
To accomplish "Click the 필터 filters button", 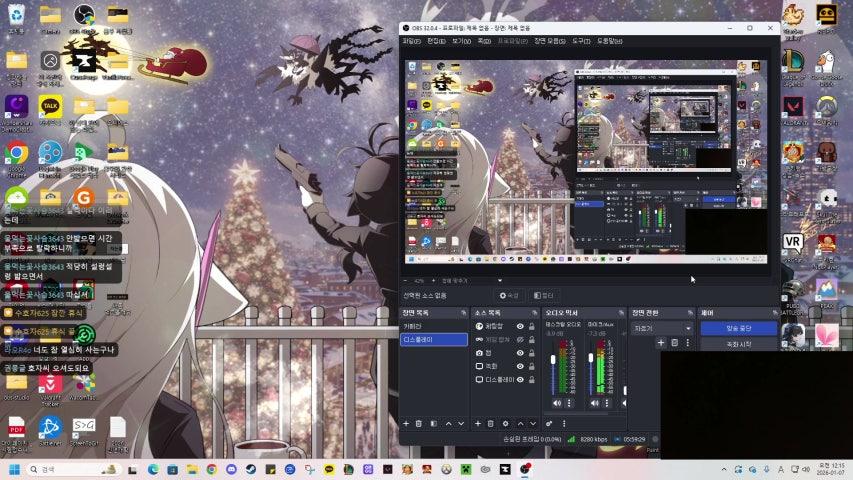I will click(x=544, y=296).
